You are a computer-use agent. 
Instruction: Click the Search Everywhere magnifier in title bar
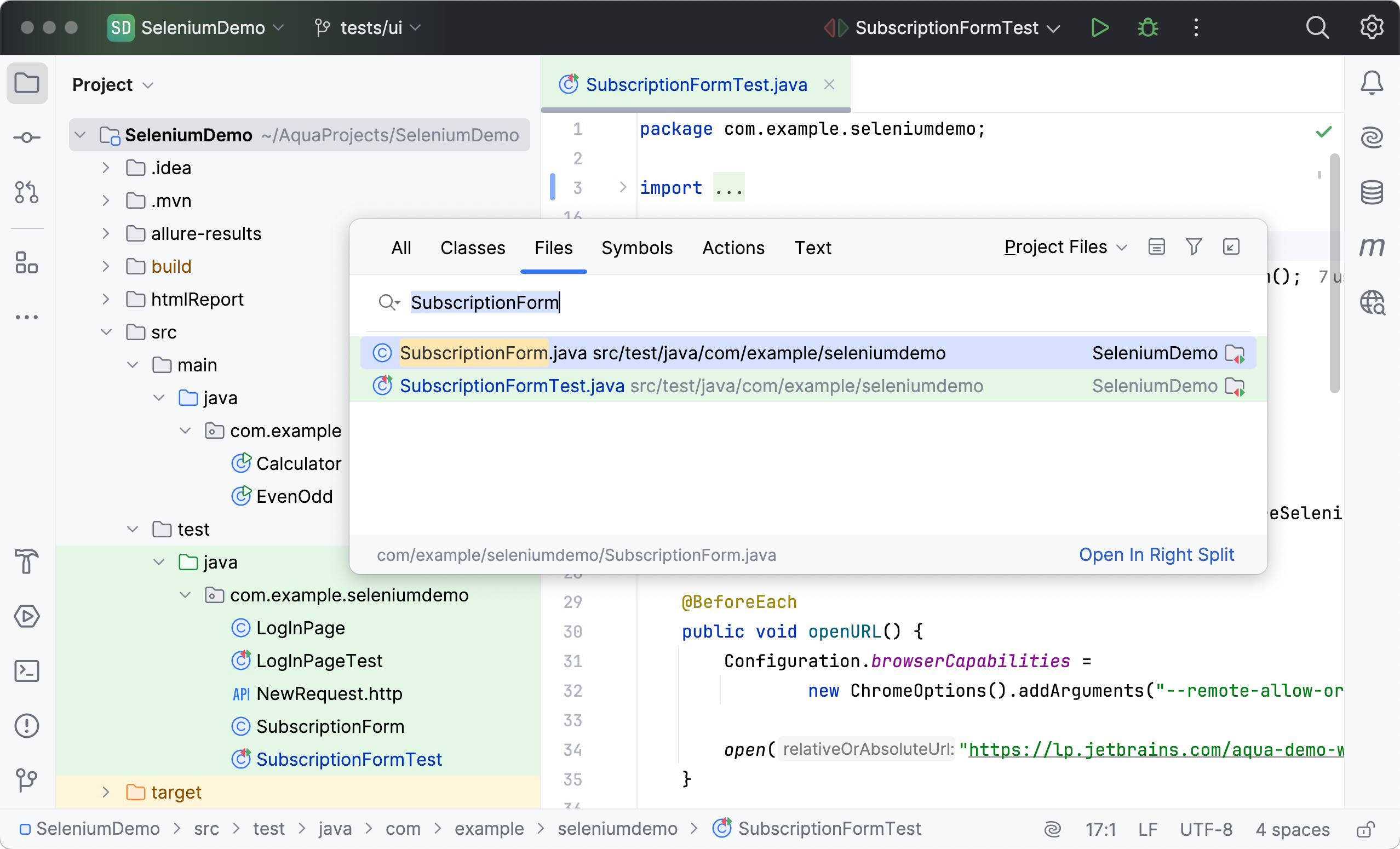coord(1317,27)
